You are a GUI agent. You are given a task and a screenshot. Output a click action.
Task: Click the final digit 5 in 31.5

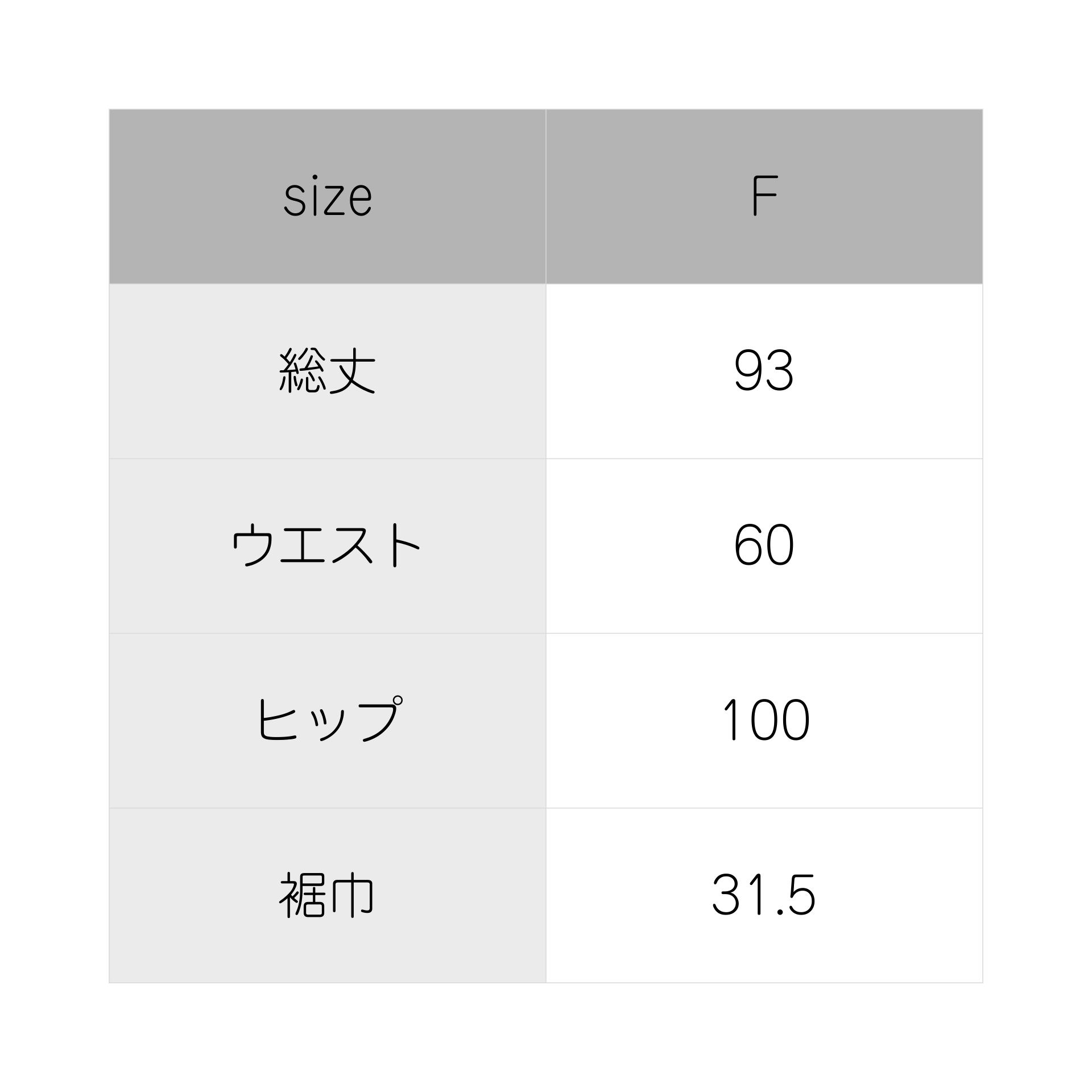[803, 895]
